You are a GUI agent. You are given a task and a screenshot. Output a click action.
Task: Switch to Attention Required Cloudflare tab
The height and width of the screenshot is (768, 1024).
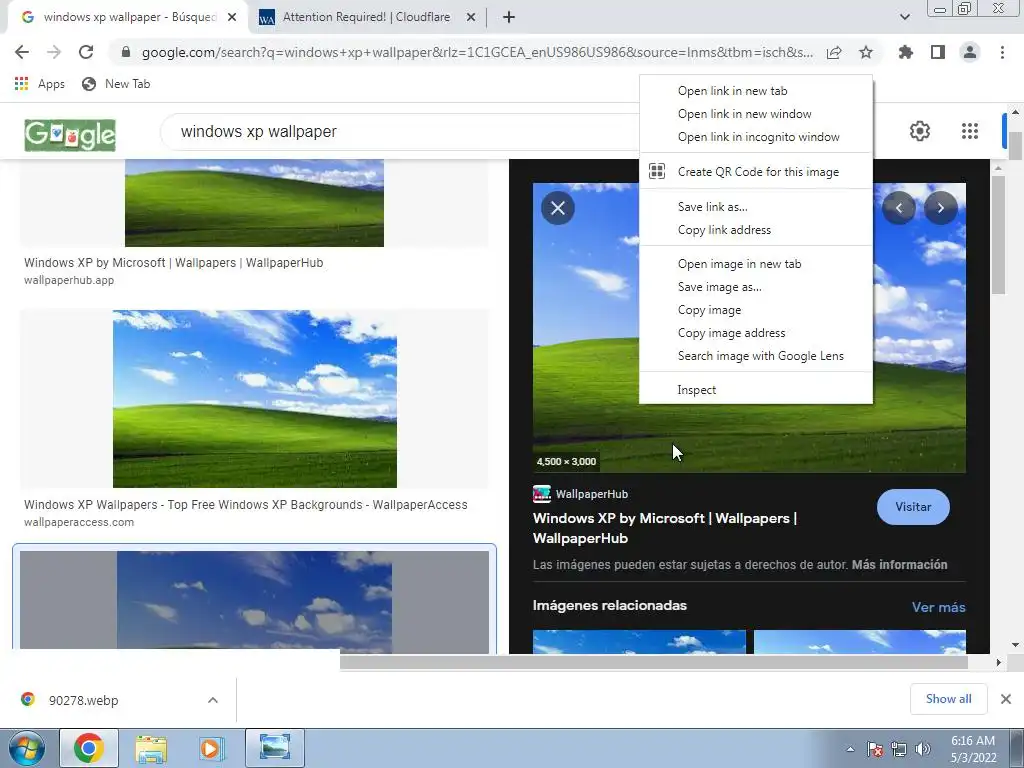pyautogui.click(x=366, y=17)
